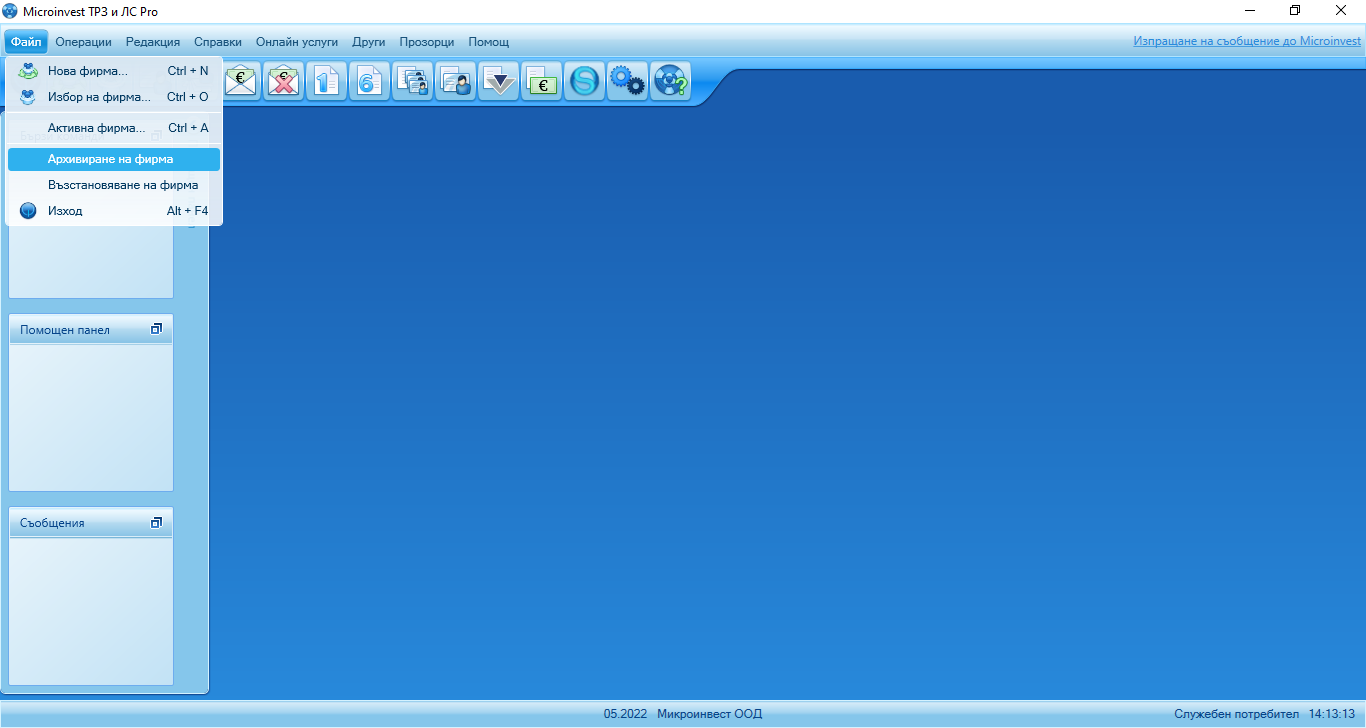This screenshot has height=728, width=1366.
Task: Click the multiple employee cards toolbar icon
Action: point(413,81)
